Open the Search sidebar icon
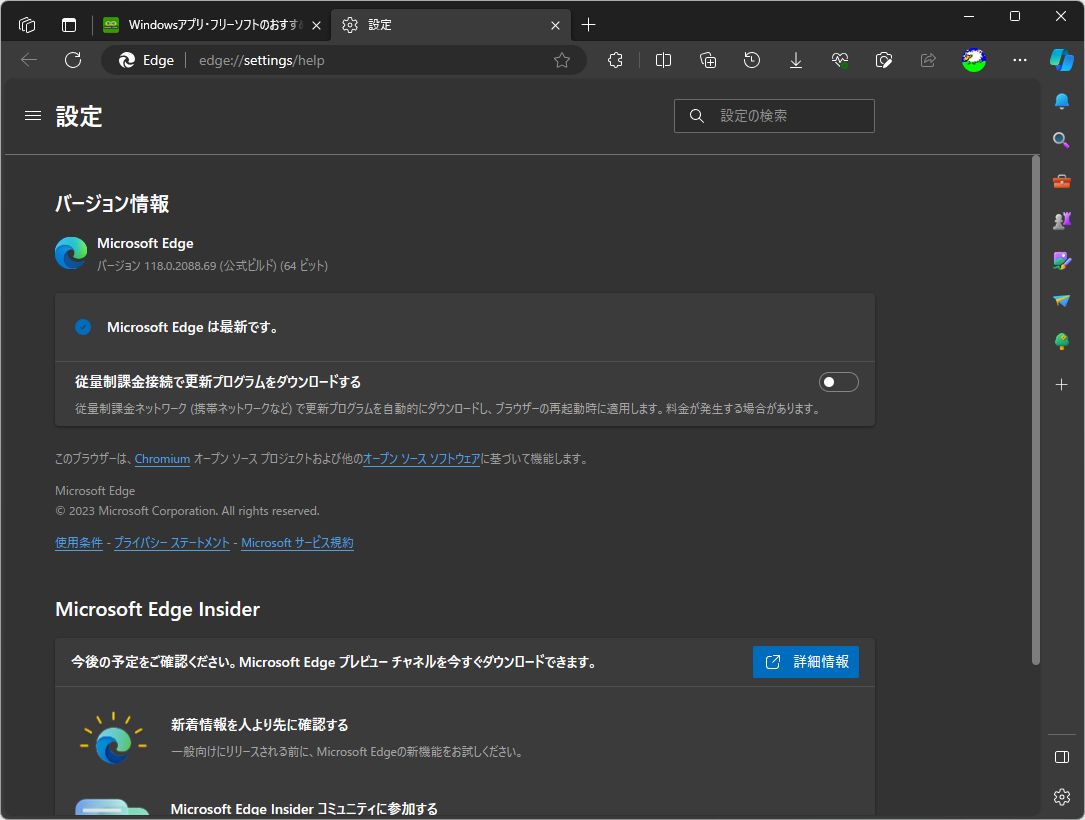 [1061, 140]
